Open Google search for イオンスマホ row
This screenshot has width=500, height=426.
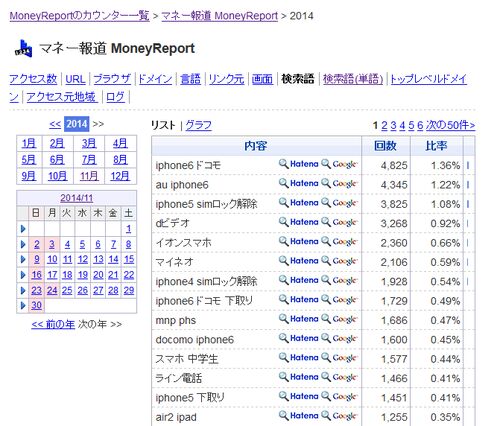[340, 241]
